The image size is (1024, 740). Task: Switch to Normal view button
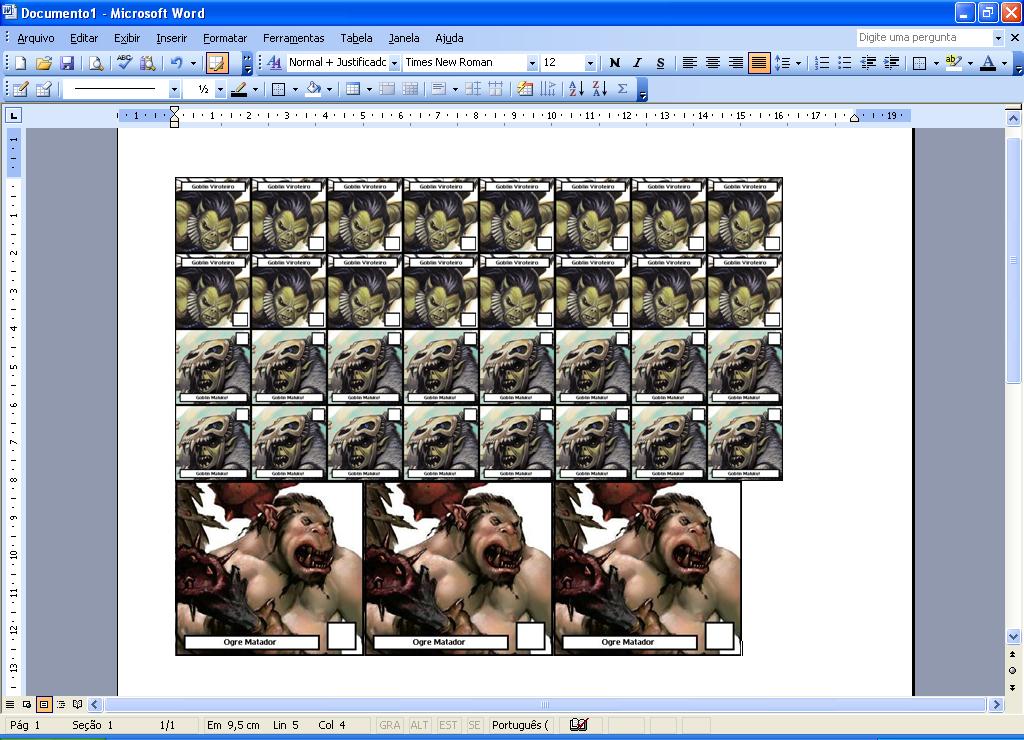click(10, 705)
